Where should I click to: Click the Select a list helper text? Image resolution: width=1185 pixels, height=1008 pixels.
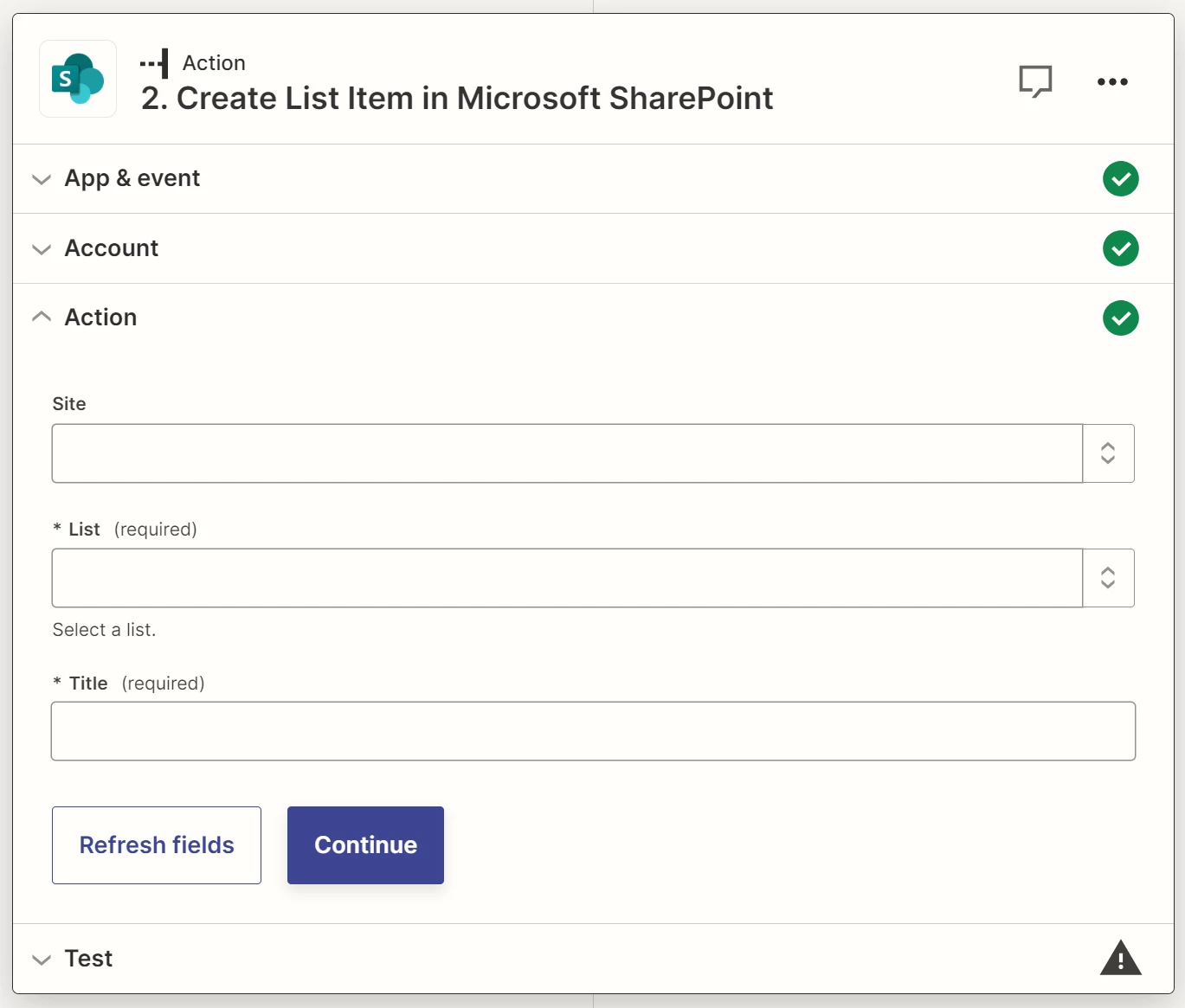click(x=104, y=629)
